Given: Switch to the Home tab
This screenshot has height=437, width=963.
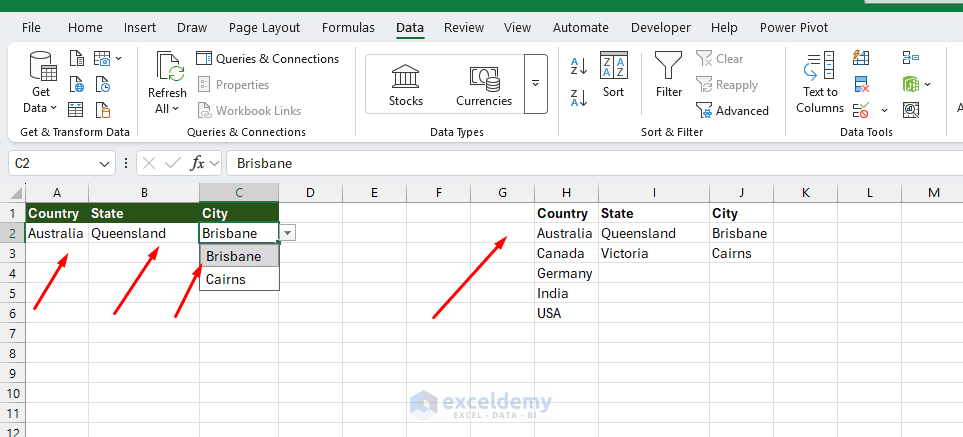Looking at the screenshot, I should tap(85, 28).
